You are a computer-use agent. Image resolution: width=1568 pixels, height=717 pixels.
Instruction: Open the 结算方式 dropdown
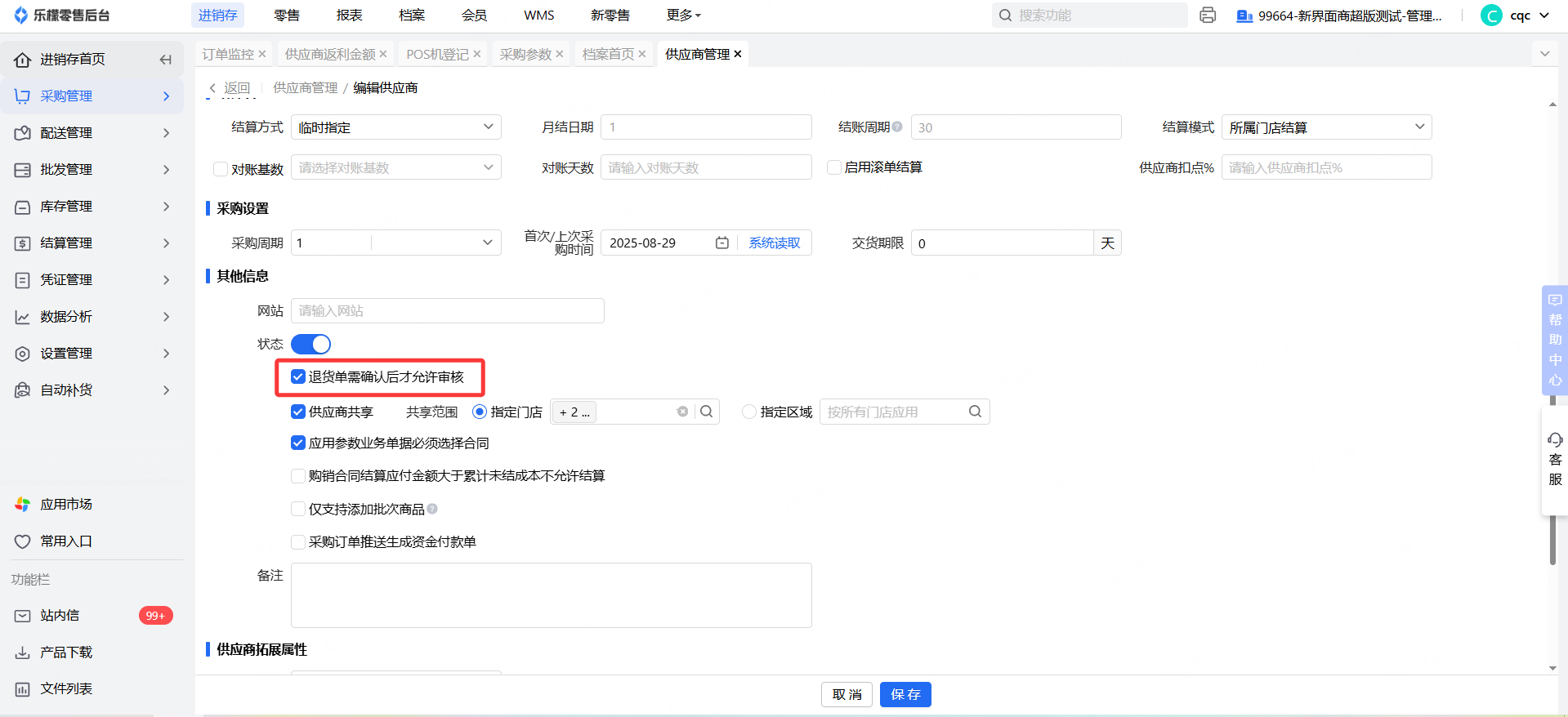[396, 127]
